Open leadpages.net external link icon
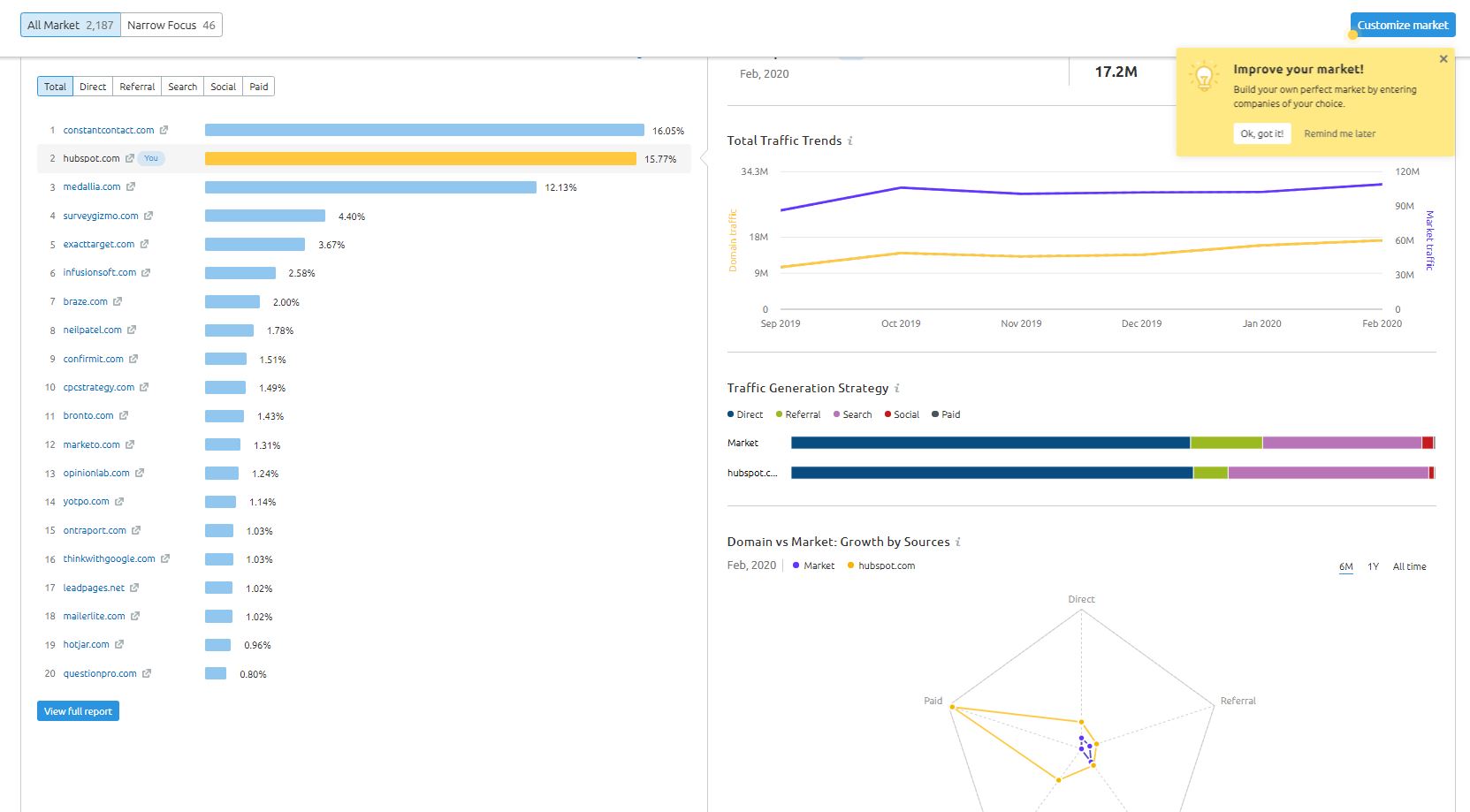The image size is (1470, 812). click(134, 588)
